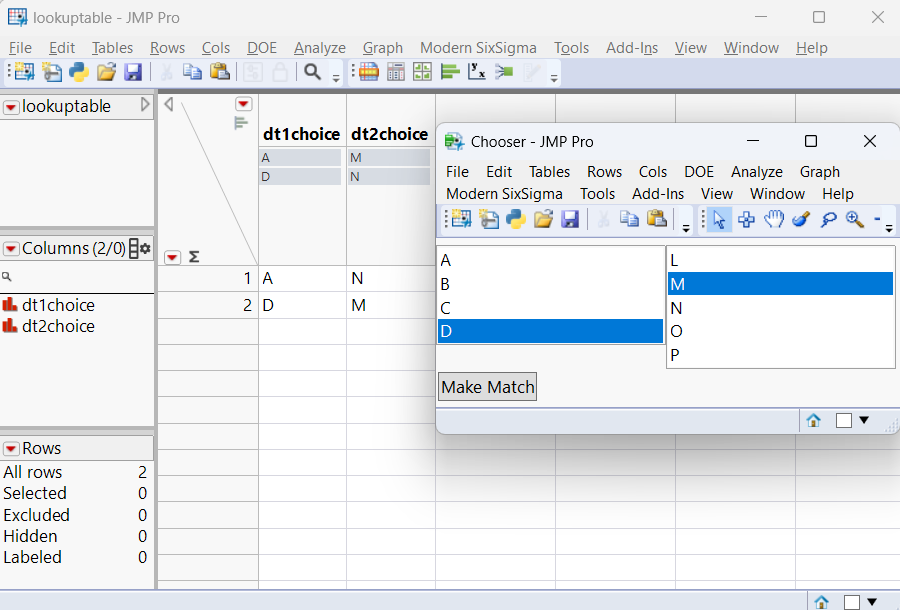Click the home icon in lookuptable status bar

821,602
